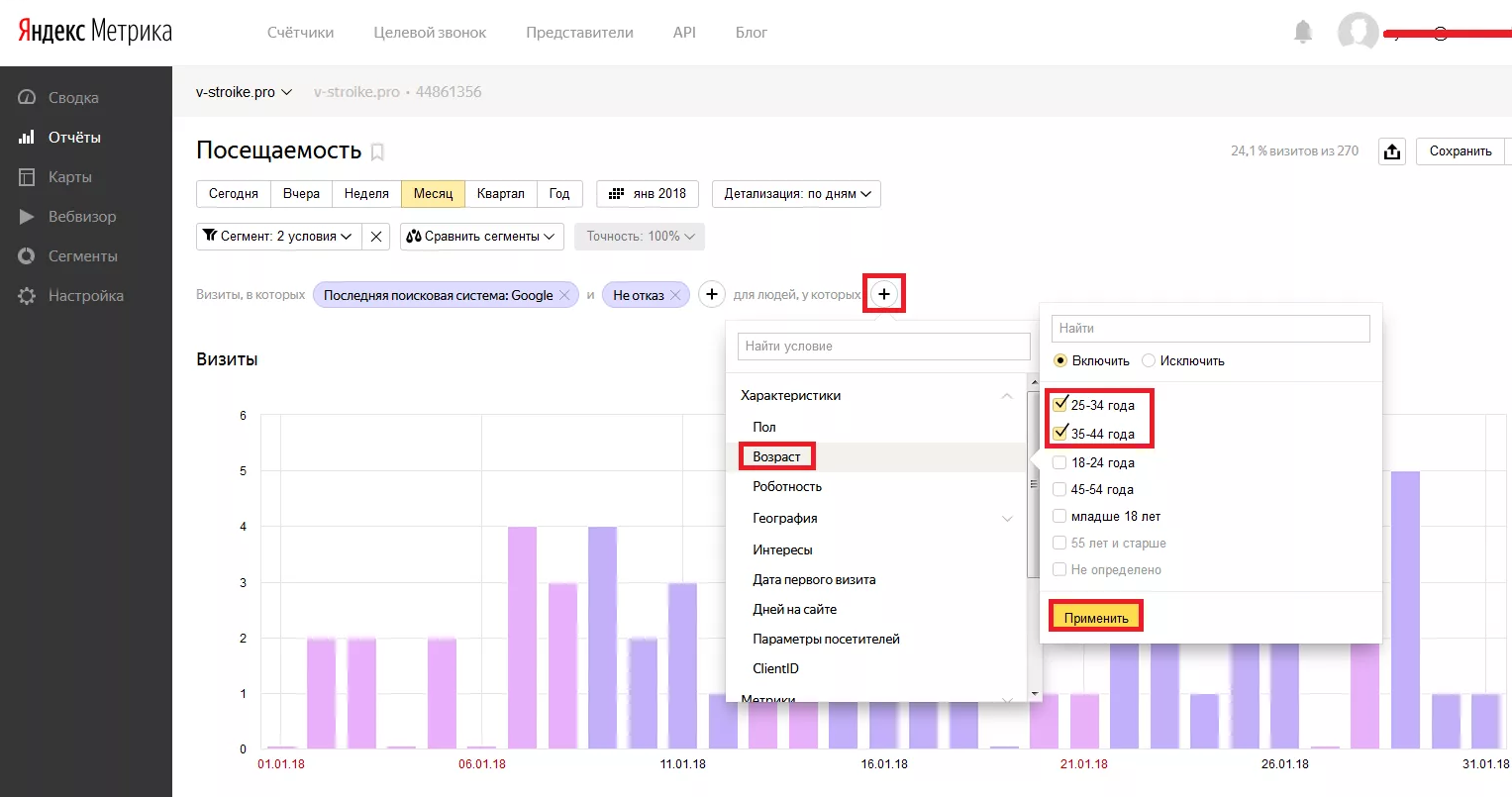The width and height of the screenshot is (1512, 797).
Task: Check the 55 лет и старше checkbox
Action: pyautogui.click(x=1059, y=543)
